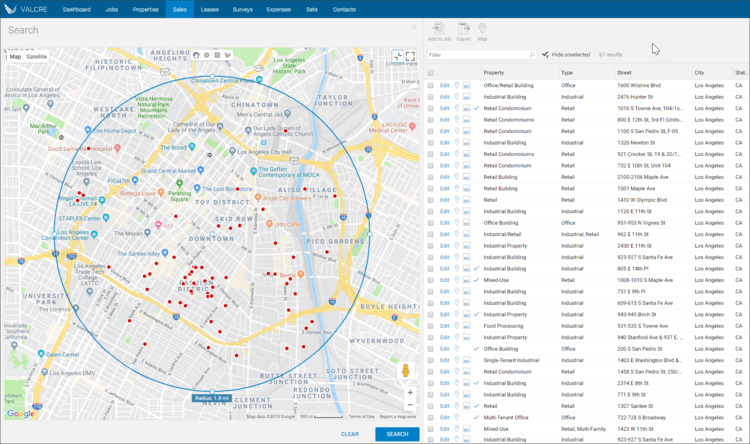750x444 pixels.
Task: Sort by the Type column header
Action: point(567,73)
